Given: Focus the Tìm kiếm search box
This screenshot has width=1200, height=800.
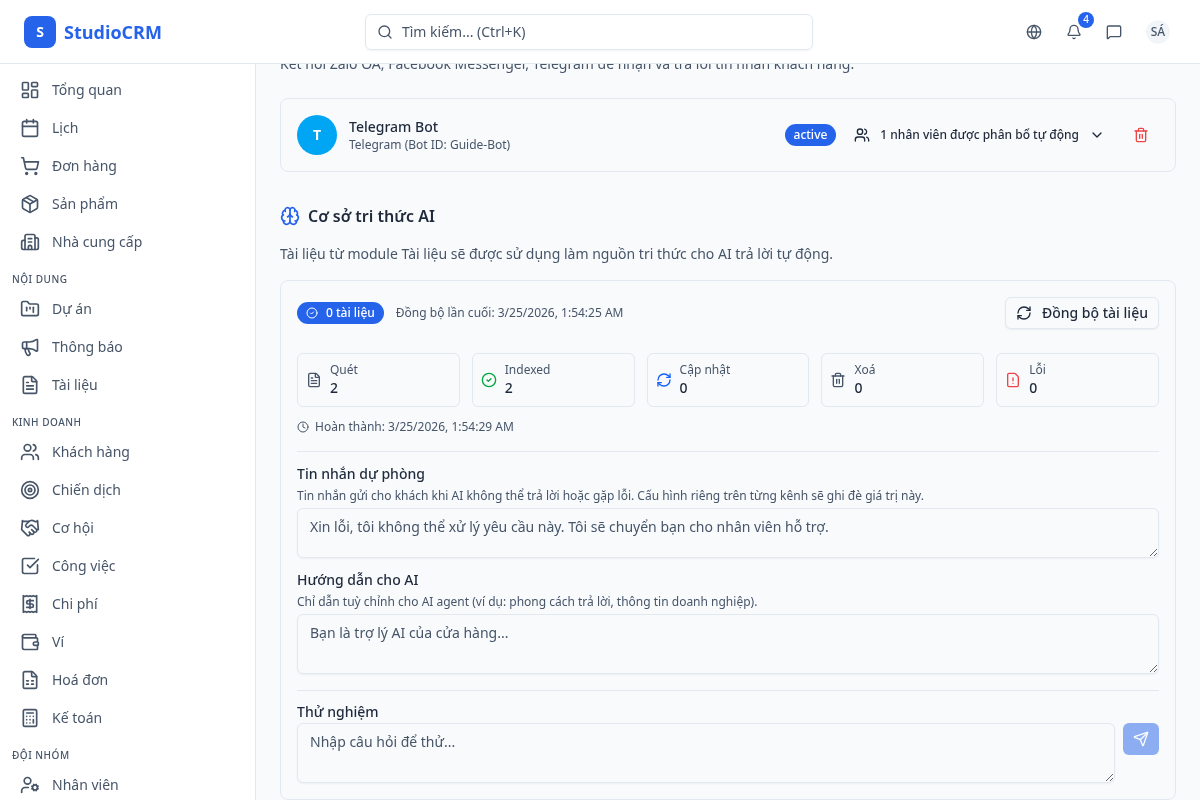Looking at the screenshot, I should pyautogui.click(x=589, y=32).
